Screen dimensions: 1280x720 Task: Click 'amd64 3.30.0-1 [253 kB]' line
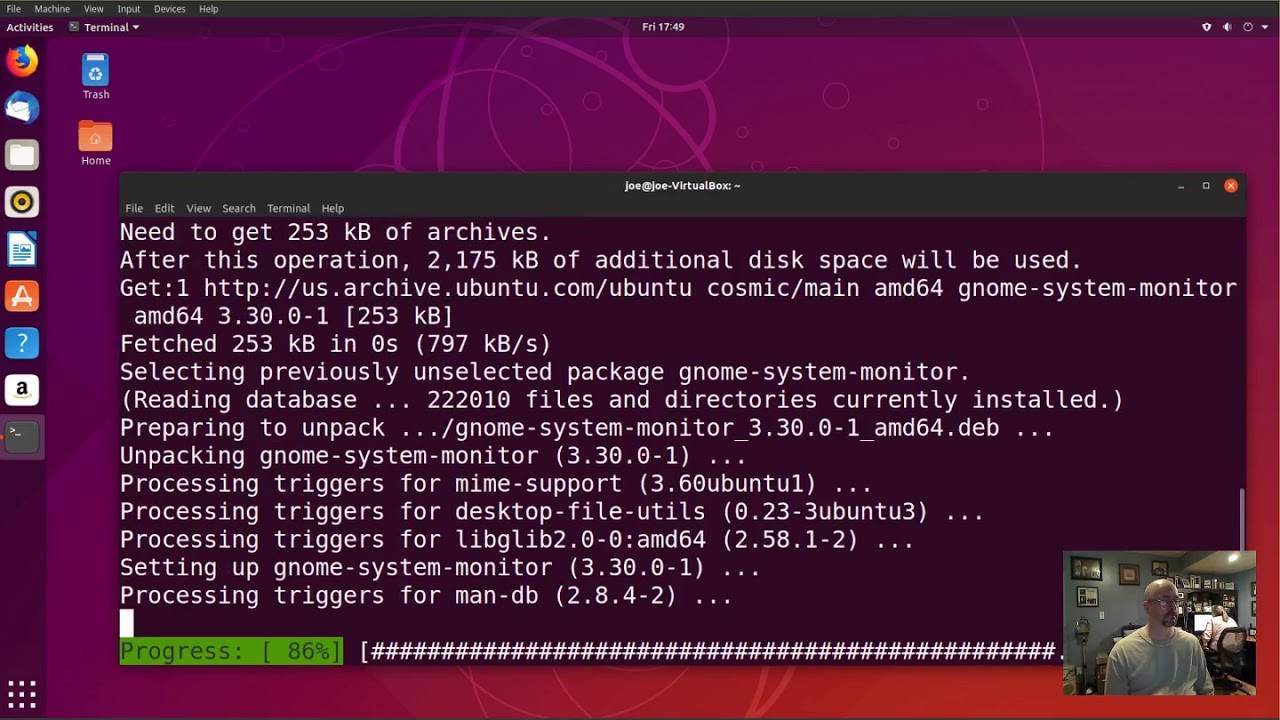(x=294, y=316)
